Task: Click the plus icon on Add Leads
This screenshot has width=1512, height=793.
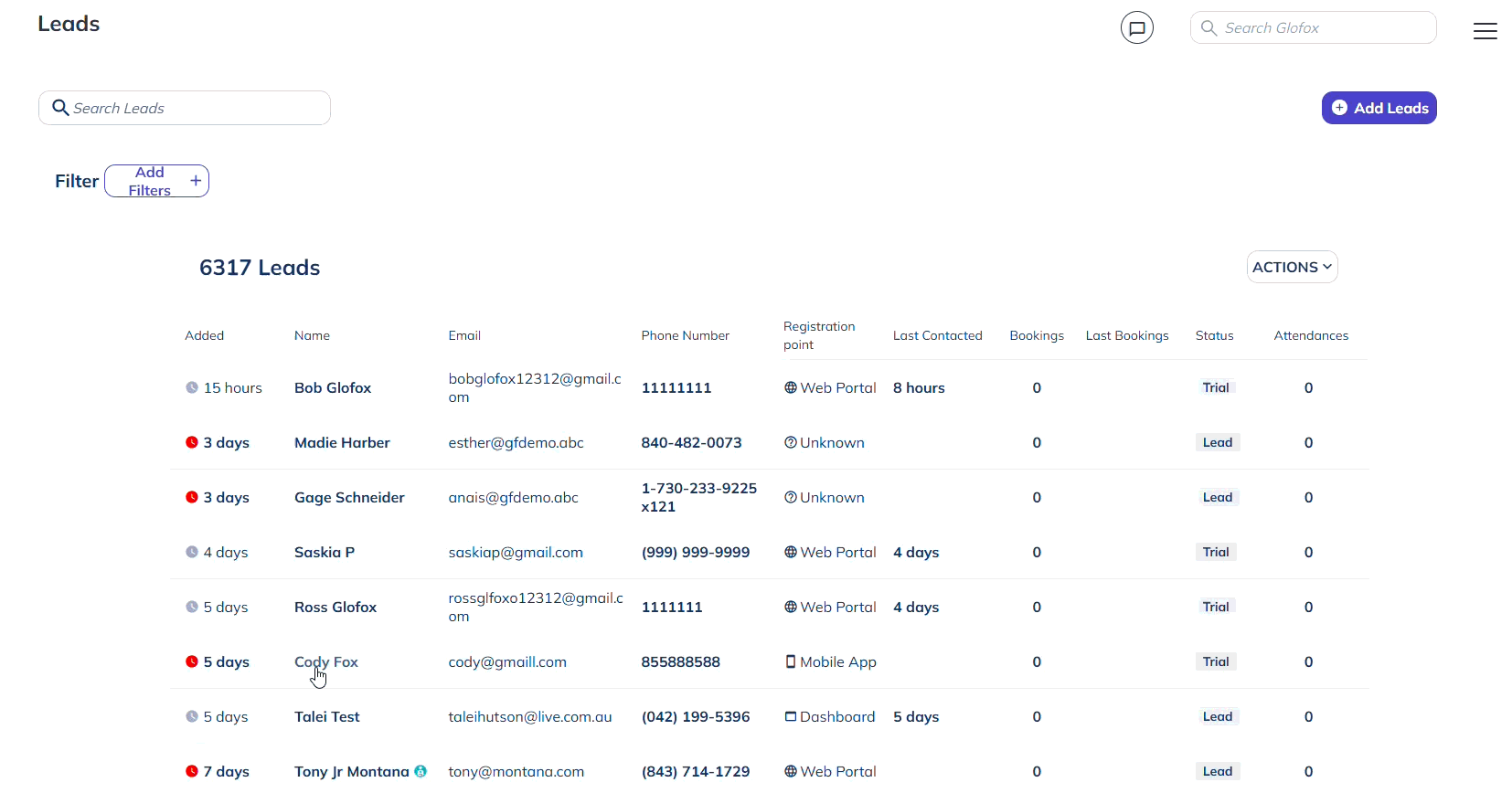Action: (1339, 108)
